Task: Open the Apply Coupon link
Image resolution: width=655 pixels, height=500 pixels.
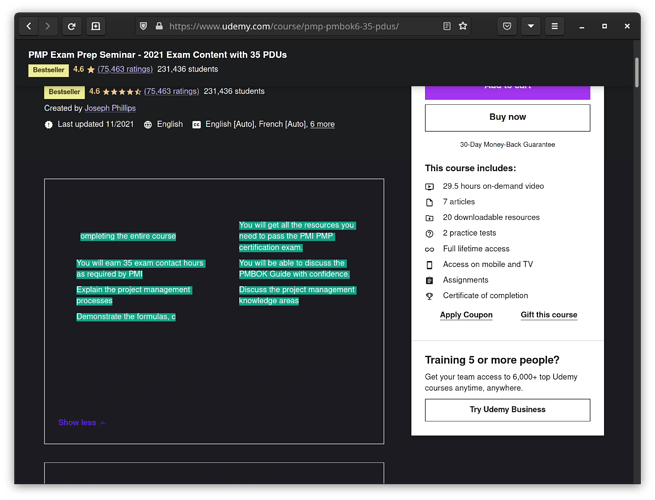Action: coord(466,315)
